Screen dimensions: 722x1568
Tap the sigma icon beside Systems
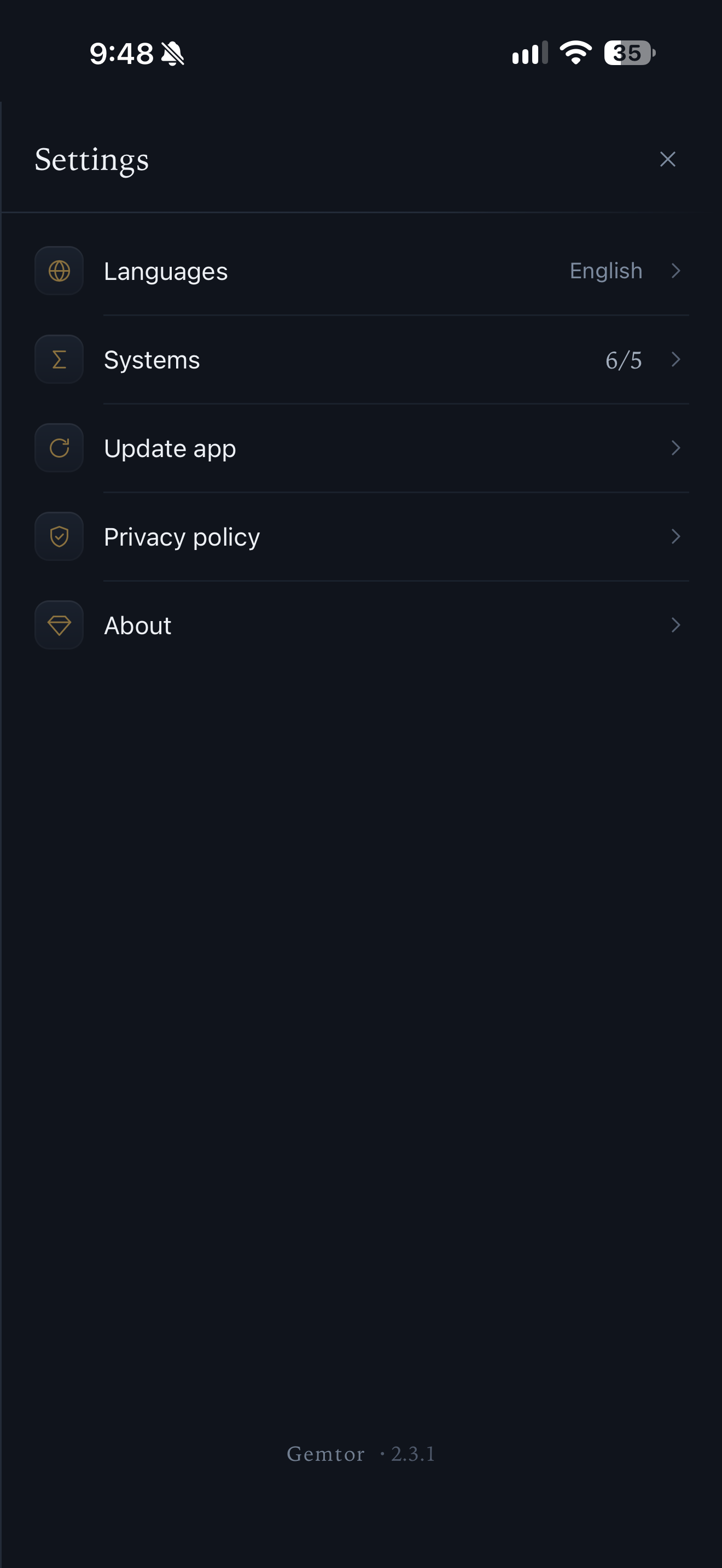coord(59,360)
